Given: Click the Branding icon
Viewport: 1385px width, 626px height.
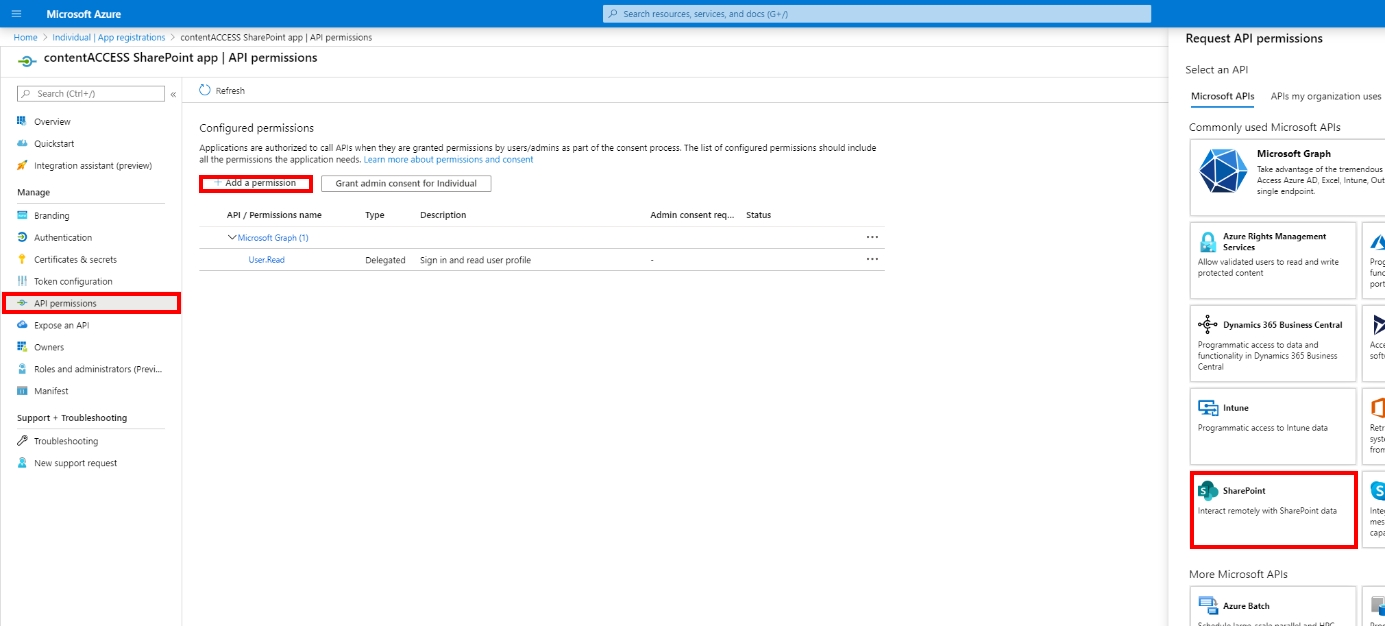Looking at the screenshot, I should click(x=22, y=215).
